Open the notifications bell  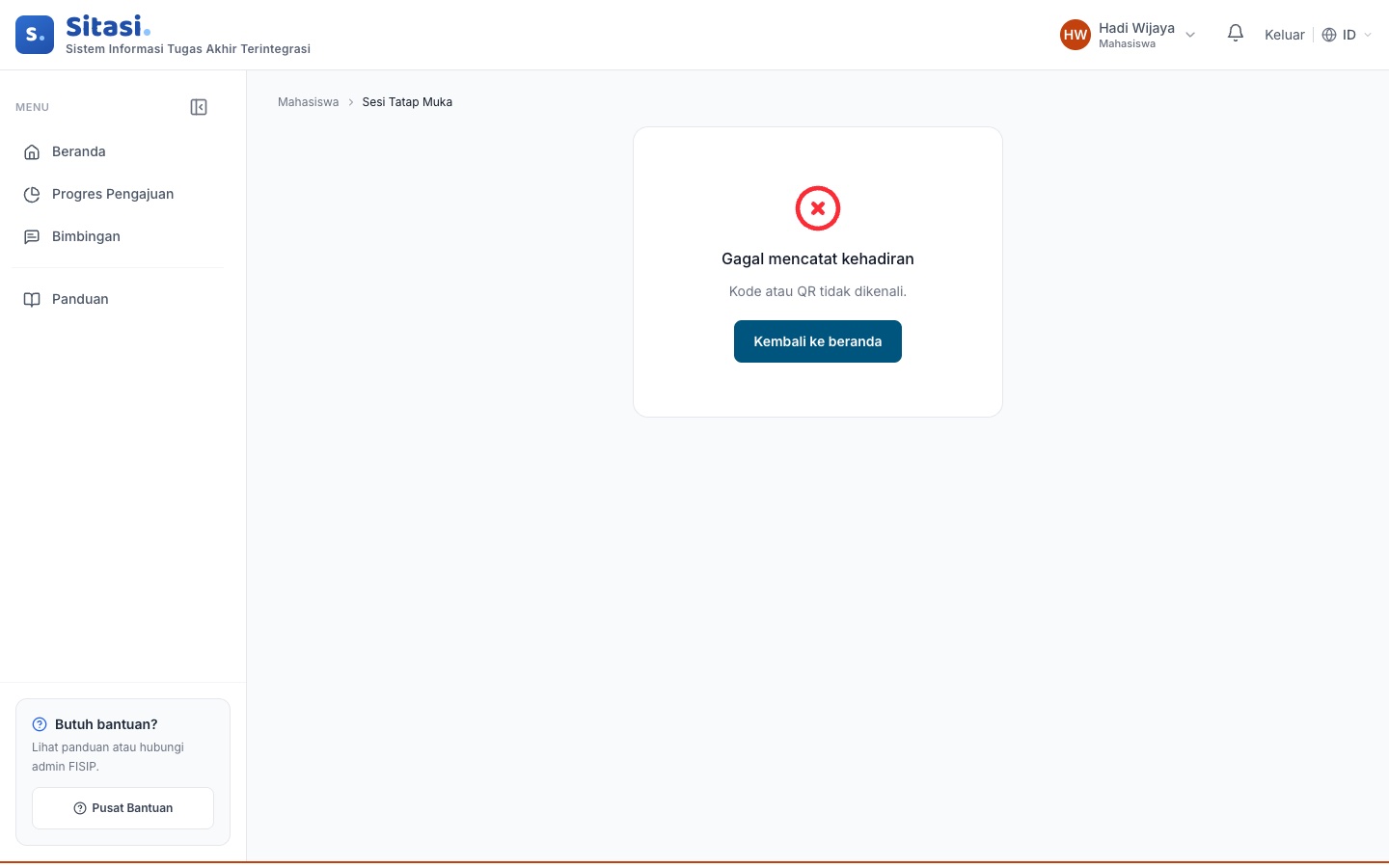point(1236,34)
